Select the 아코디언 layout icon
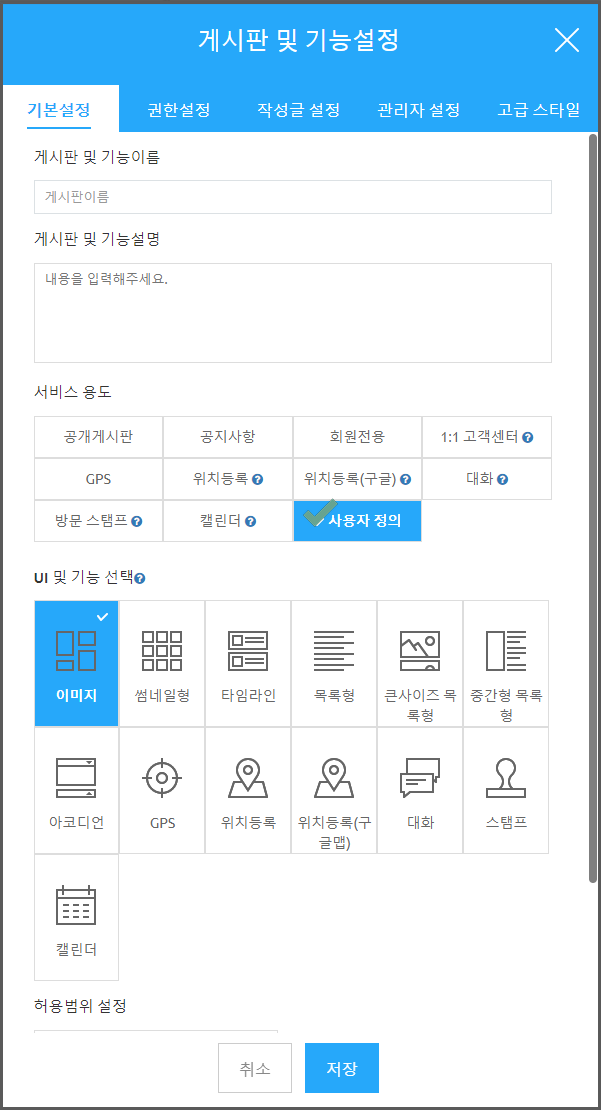The height and width of the screenshot is (1110, 601). click(x=76, y=778)
